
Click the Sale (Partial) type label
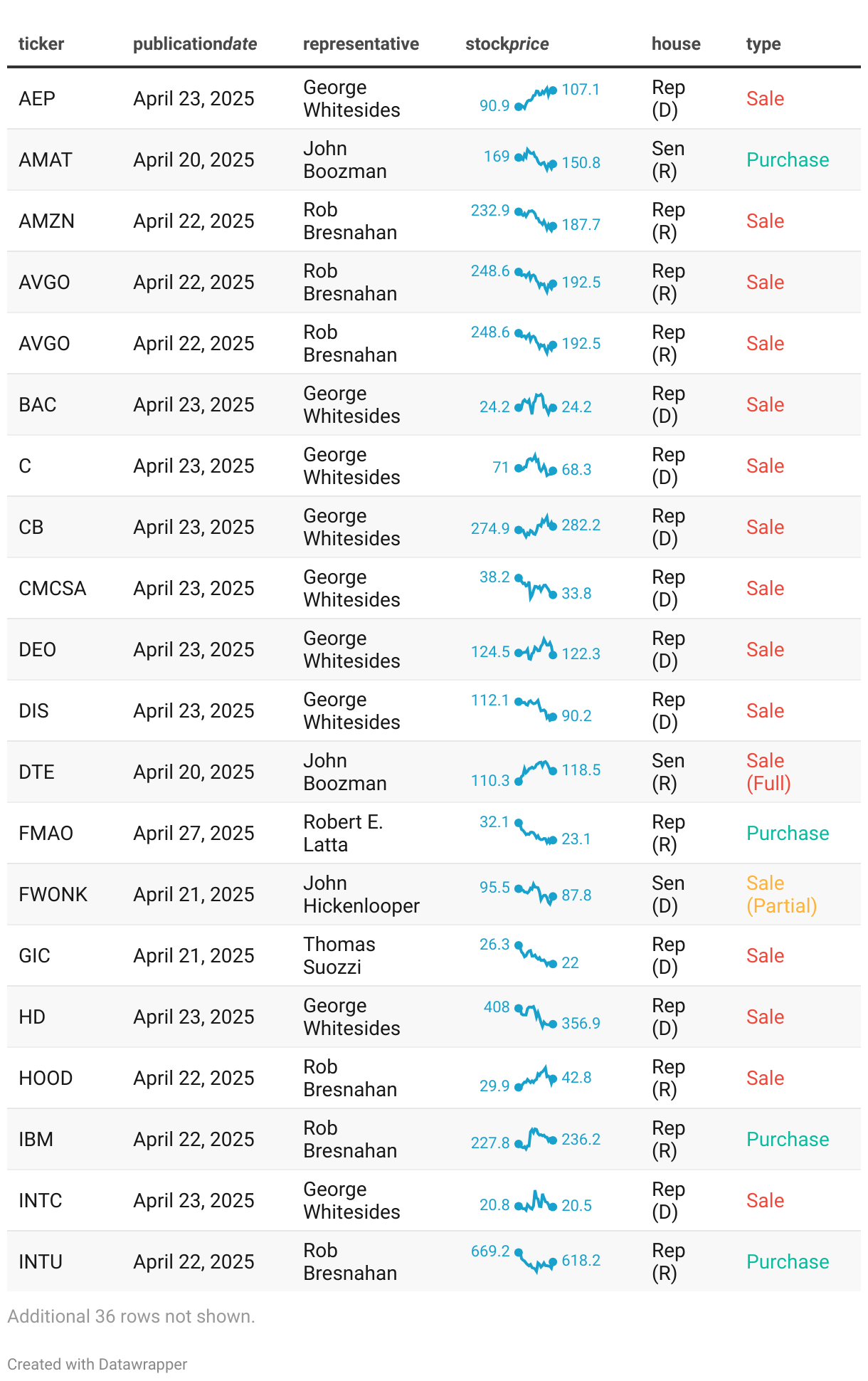coord(781,894)
